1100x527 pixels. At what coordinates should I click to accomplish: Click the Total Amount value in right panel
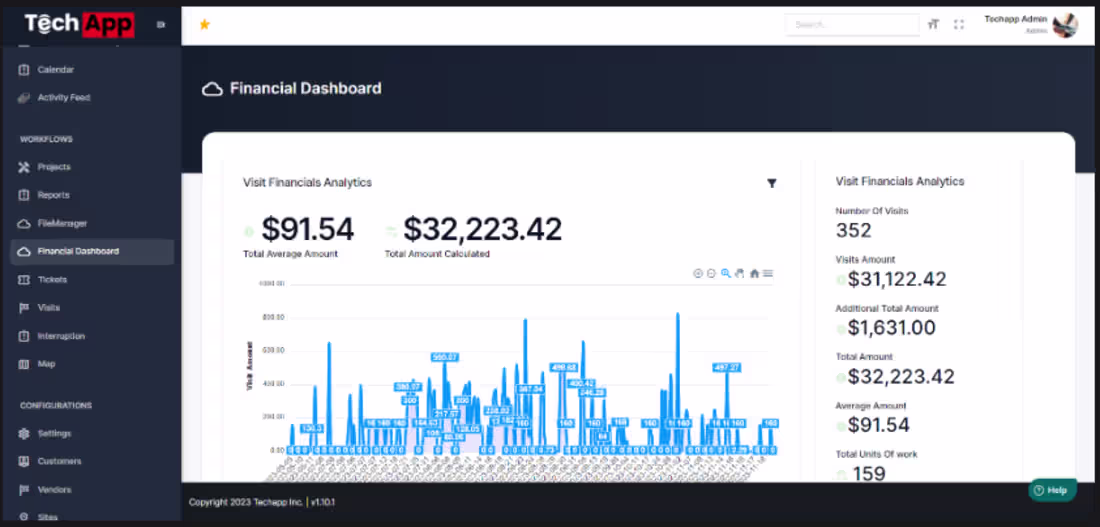coord(901,377)
